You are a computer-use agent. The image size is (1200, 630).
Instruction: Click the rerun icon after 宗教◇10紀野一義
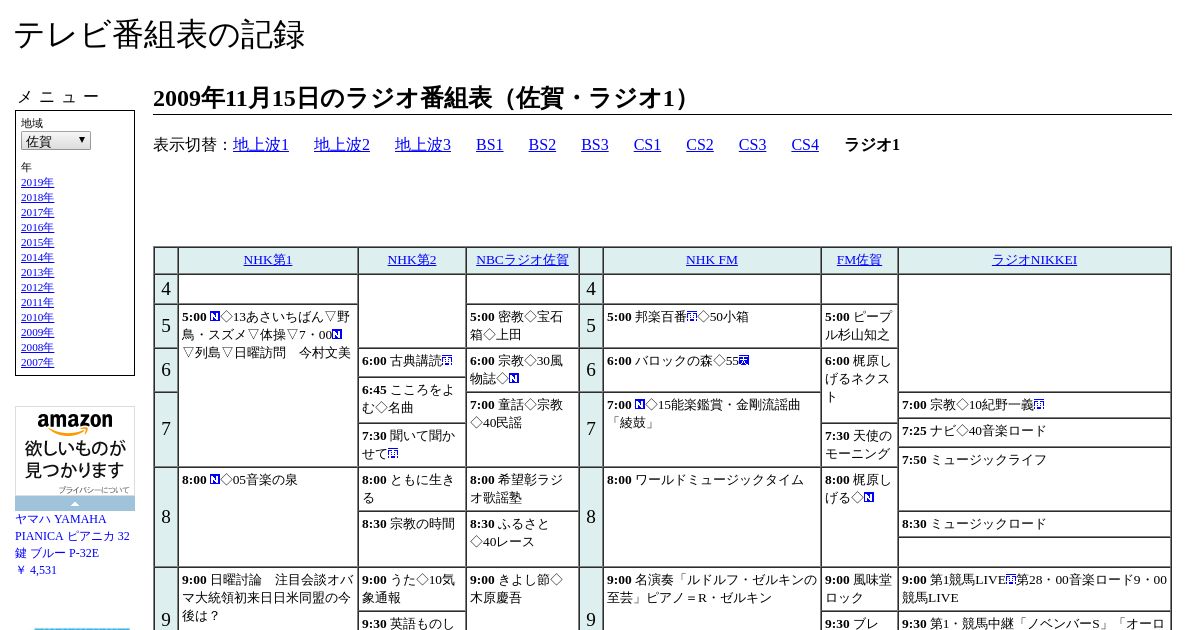click(1040, 404)
